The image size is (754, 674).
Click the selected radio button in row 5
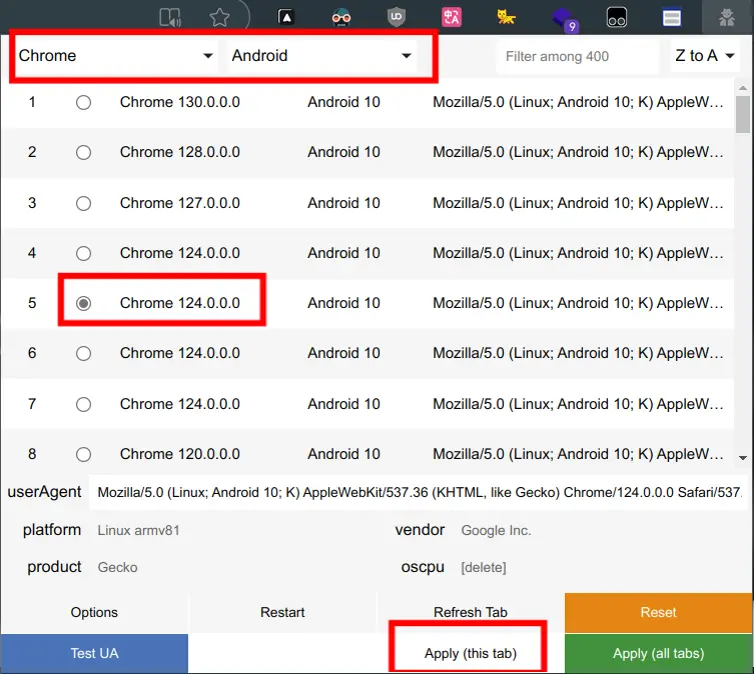pos(83,303)
